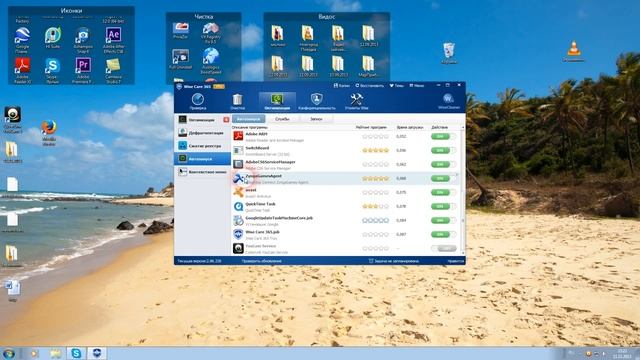Click the Wise Care 365.job shield icon
This screenshot has height=360, width=640.
[238, 234]
